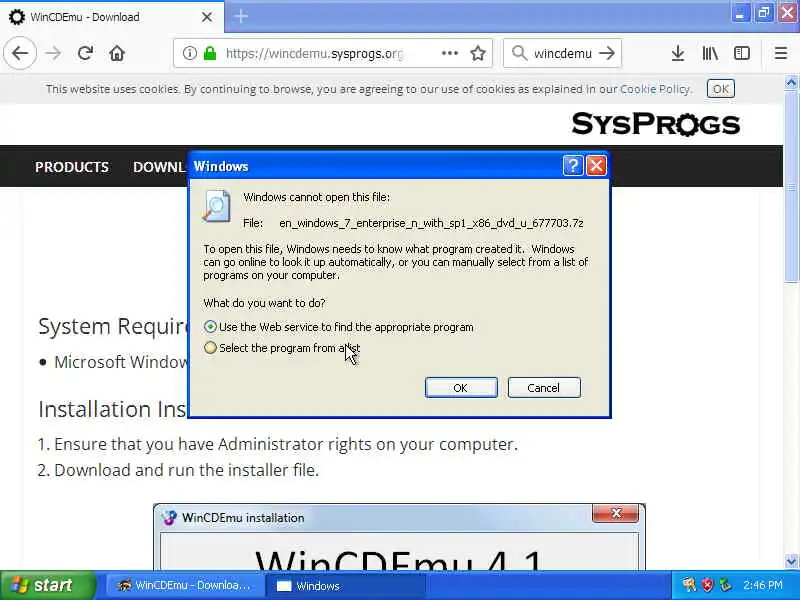Switch to WinCDEmu Firefox taskbar button
Viewport: 800px width, 600px height.
(x=185, y=585)
